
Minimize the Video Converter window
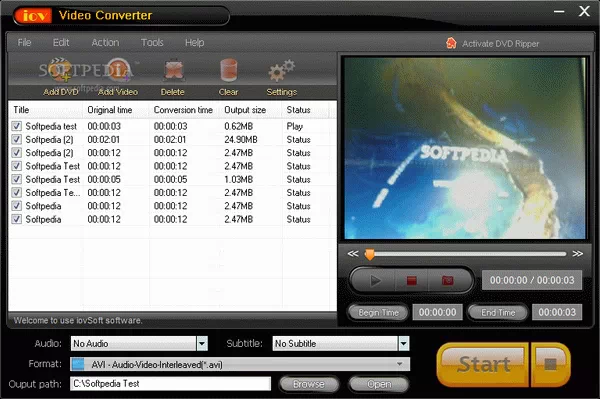click(x=559, y=11)
